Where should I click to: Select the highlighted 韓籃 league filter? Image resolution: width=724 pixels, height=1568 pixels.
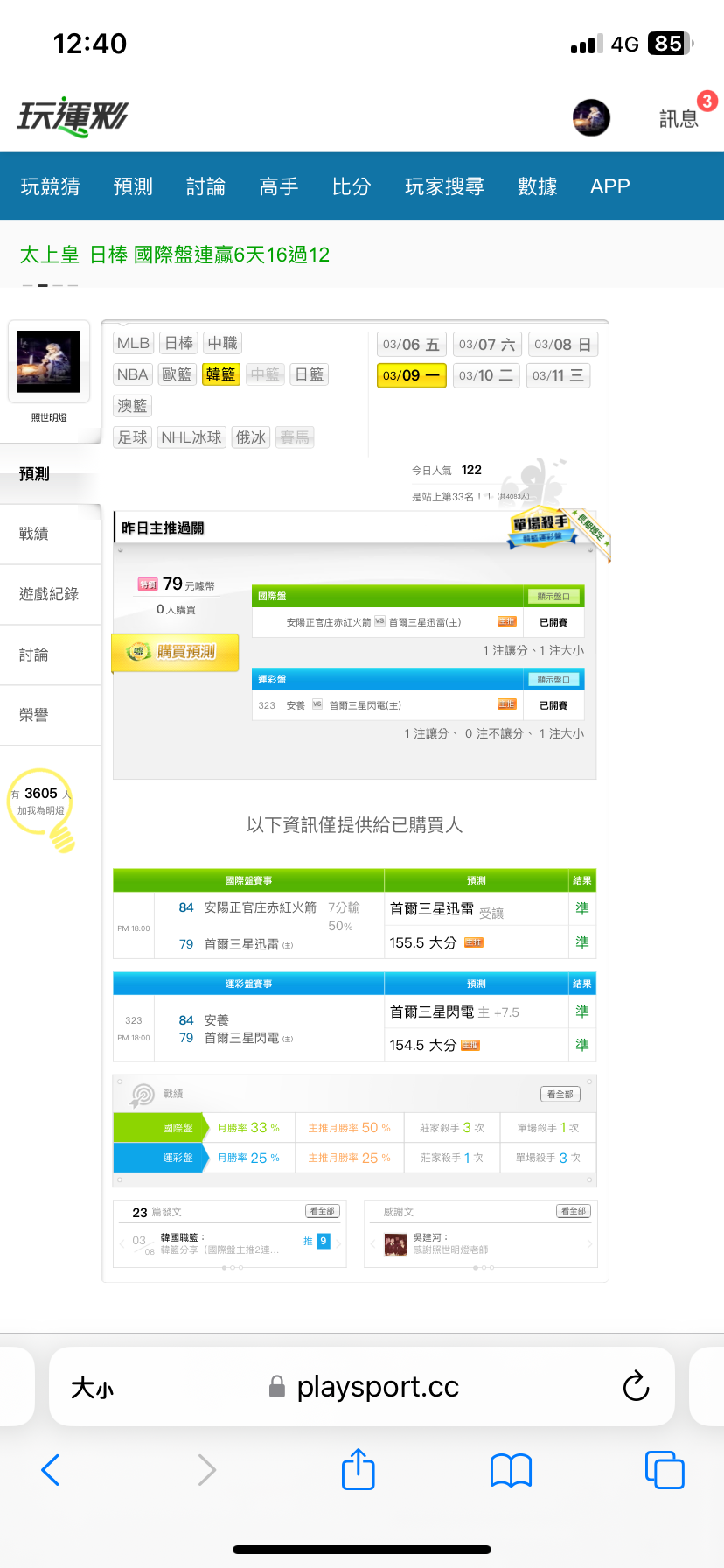[221, 374]
